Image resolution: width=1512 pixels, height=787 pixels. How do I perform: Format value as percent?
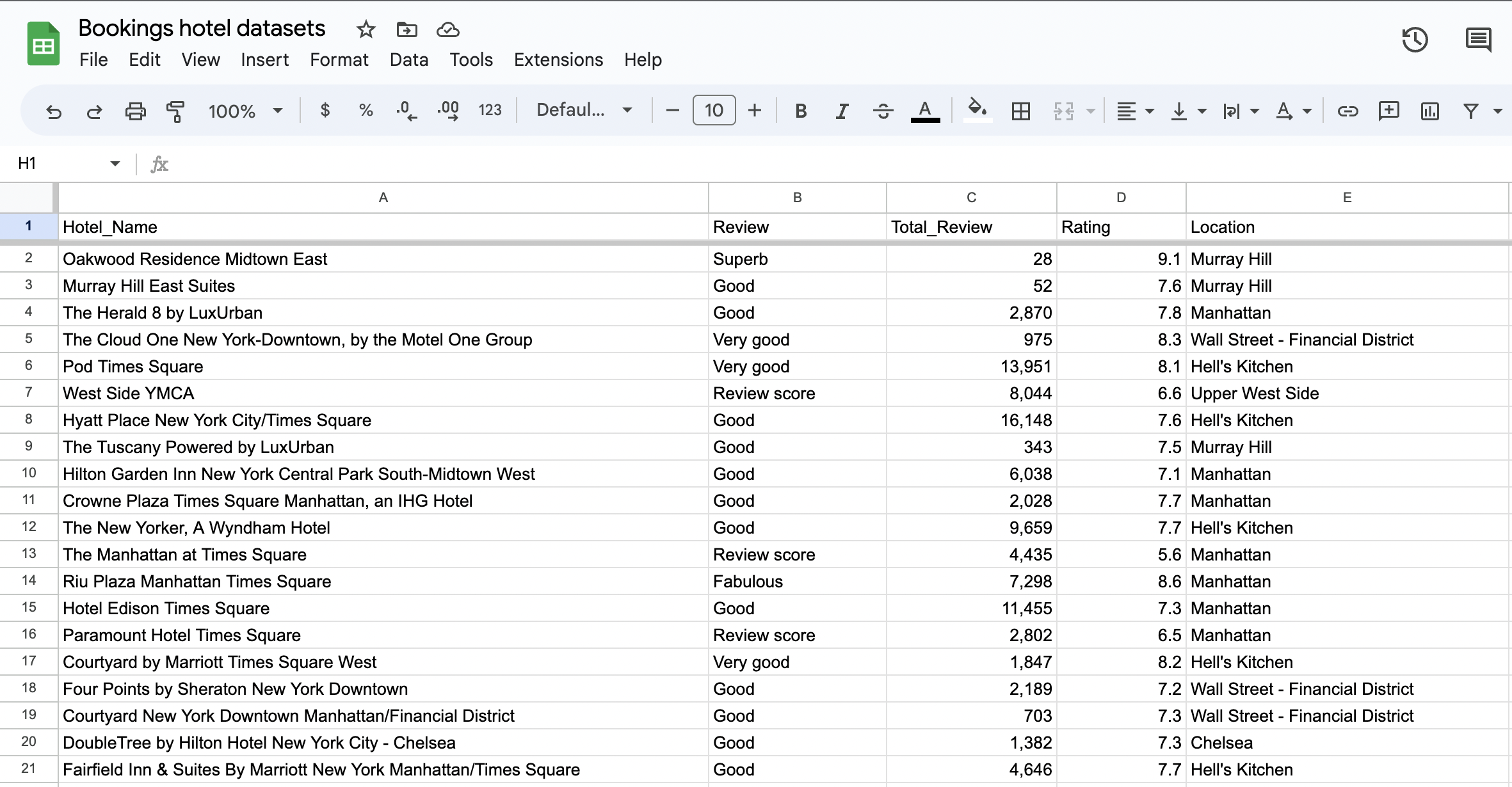366,109
